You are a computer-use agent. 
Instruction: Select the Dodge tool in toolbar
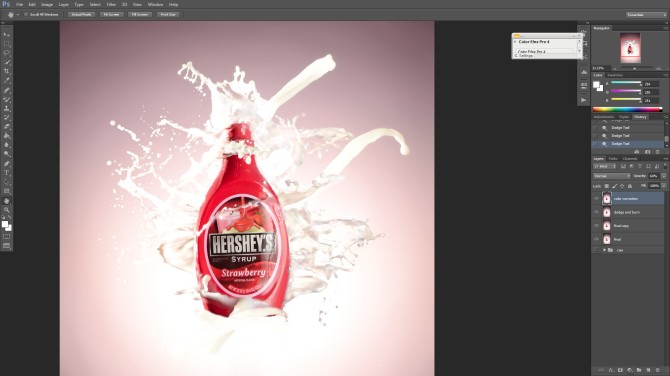[6, 154]
